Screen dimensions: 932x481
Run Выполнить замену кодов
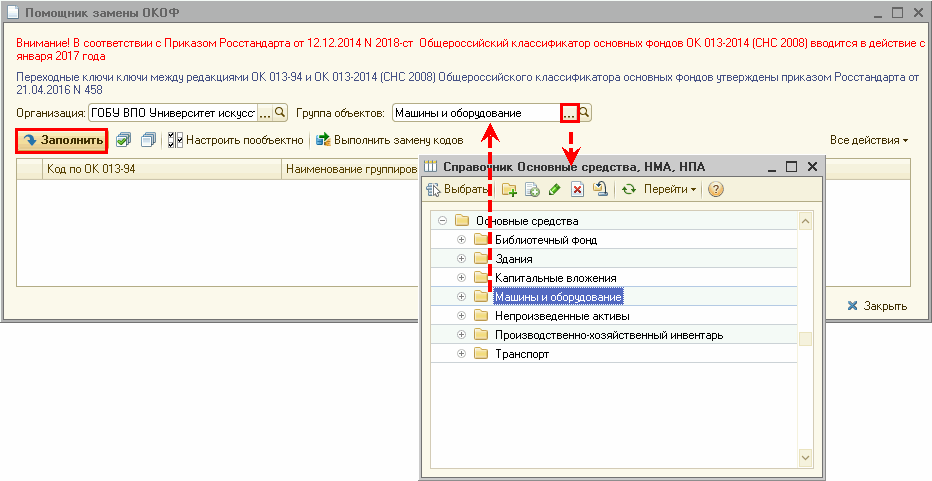pyautogui.click(x=389, y=140)
